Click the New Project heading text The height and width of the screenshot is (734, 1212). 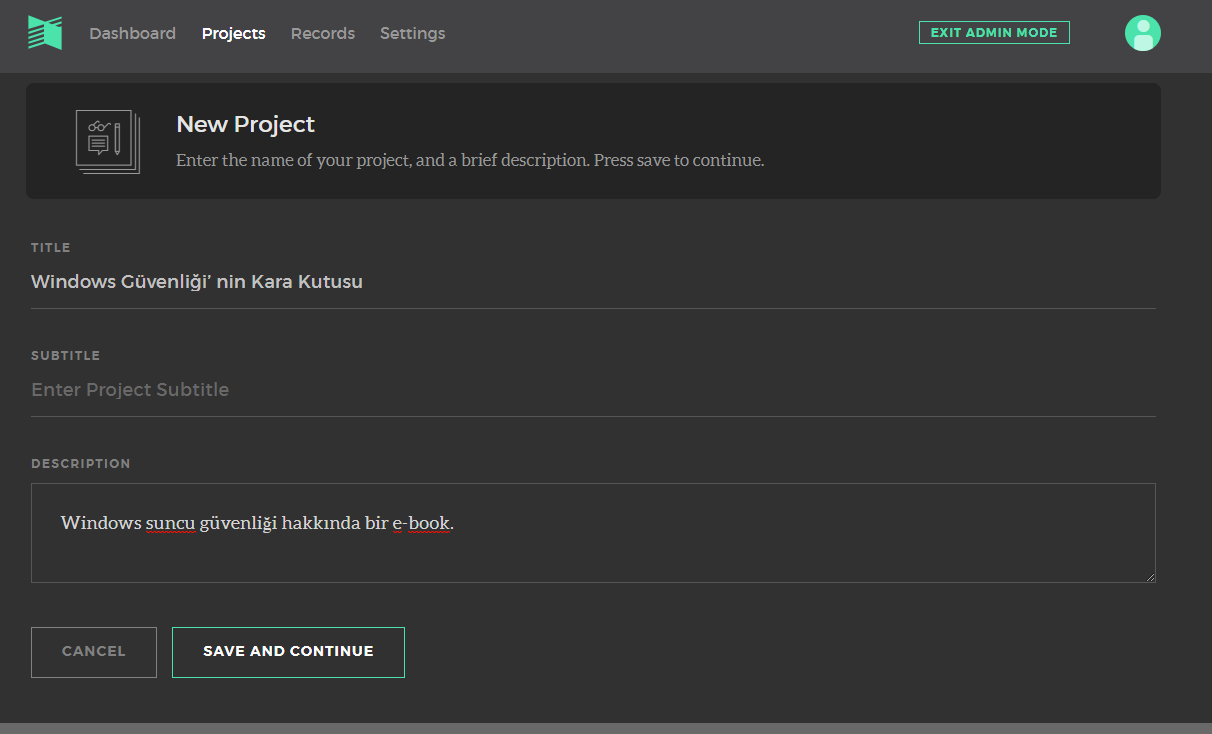pos(246,125)
